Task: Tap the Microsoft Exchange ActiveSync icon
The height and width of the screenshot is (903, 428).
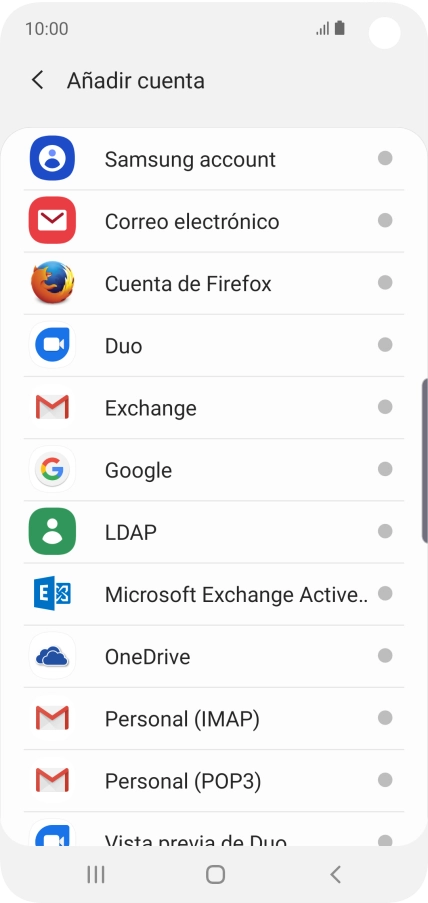Action: (52, 594)
